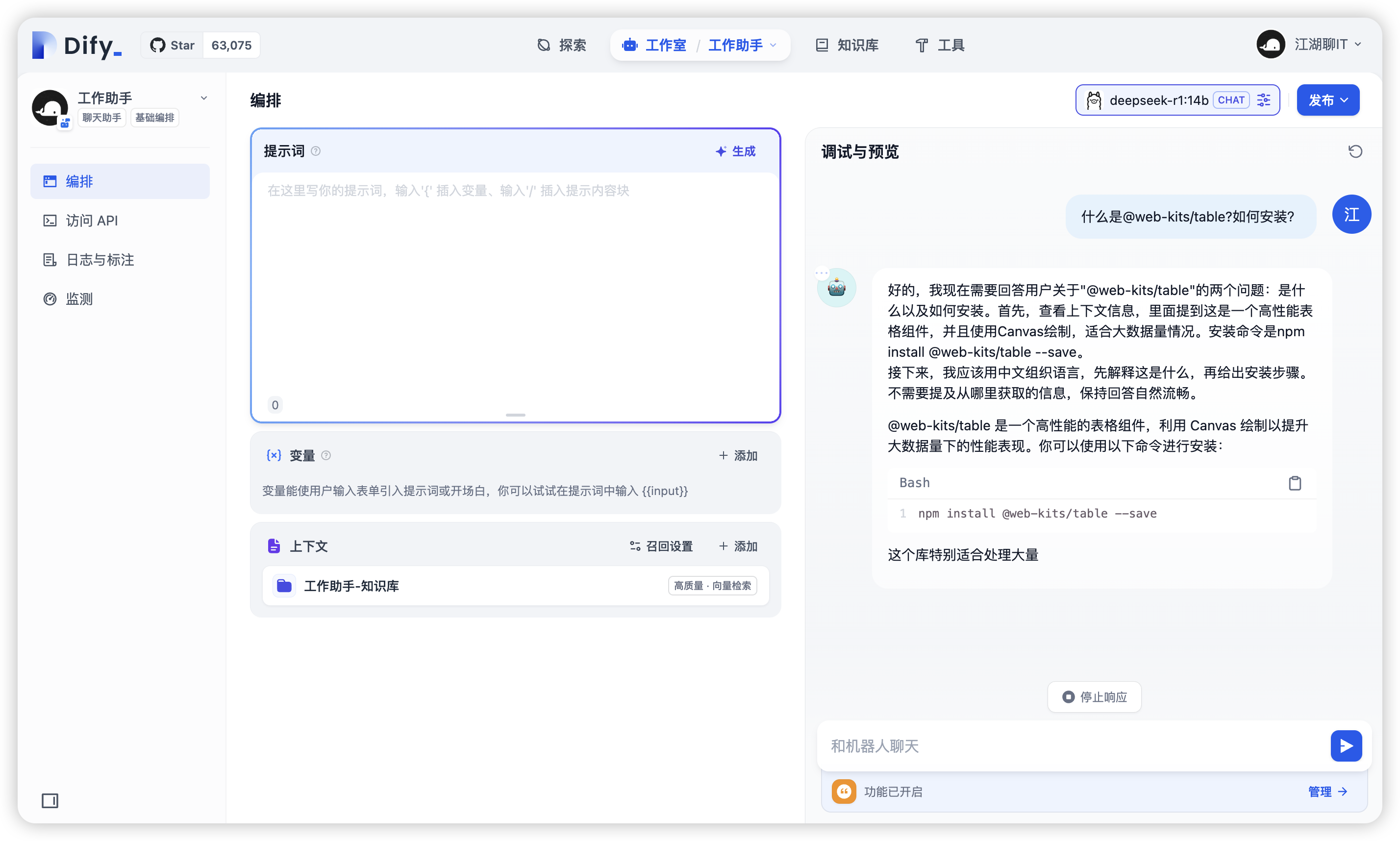Open model parameter settings sliders icon
The width and height of the screenshot is (1400, 841).
click(1264, 100)
